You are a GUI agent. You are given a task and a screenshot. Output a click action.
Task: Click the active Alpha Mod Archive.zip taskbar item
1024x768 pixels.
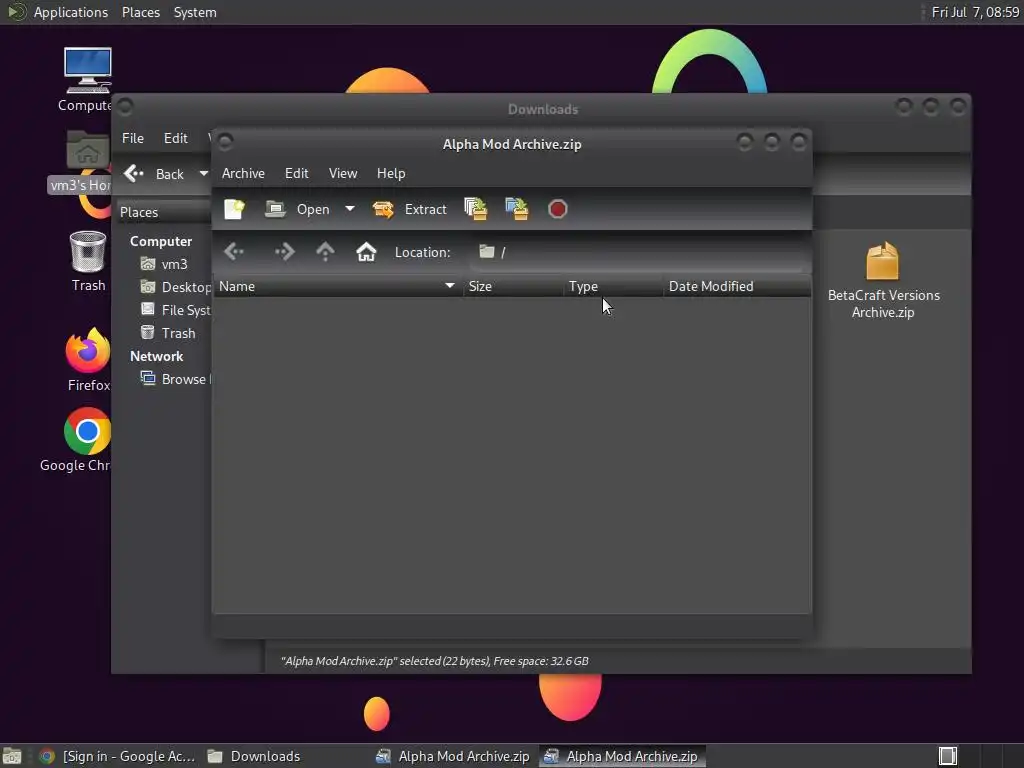click(622, 756)
